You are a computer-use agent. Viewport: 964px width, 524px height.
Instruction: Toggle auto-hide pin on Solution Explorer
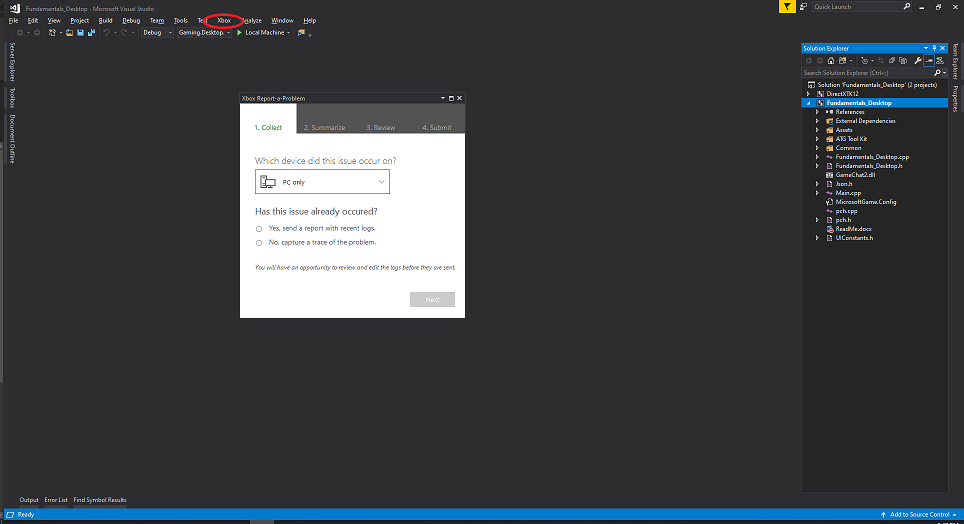point(934,48)
